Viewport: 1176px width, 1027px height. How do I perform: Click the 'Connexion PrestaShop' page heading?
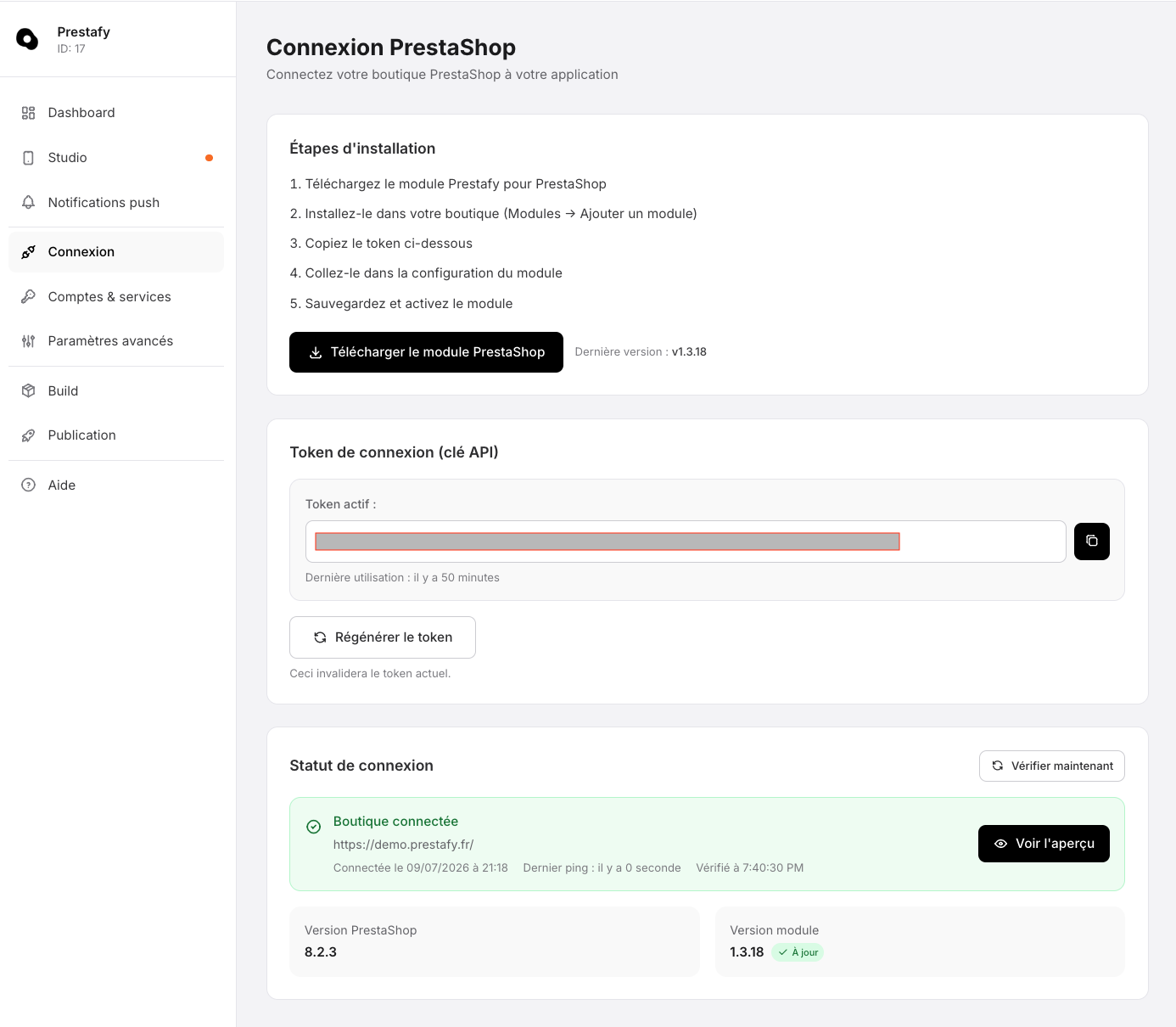[391, 48]
